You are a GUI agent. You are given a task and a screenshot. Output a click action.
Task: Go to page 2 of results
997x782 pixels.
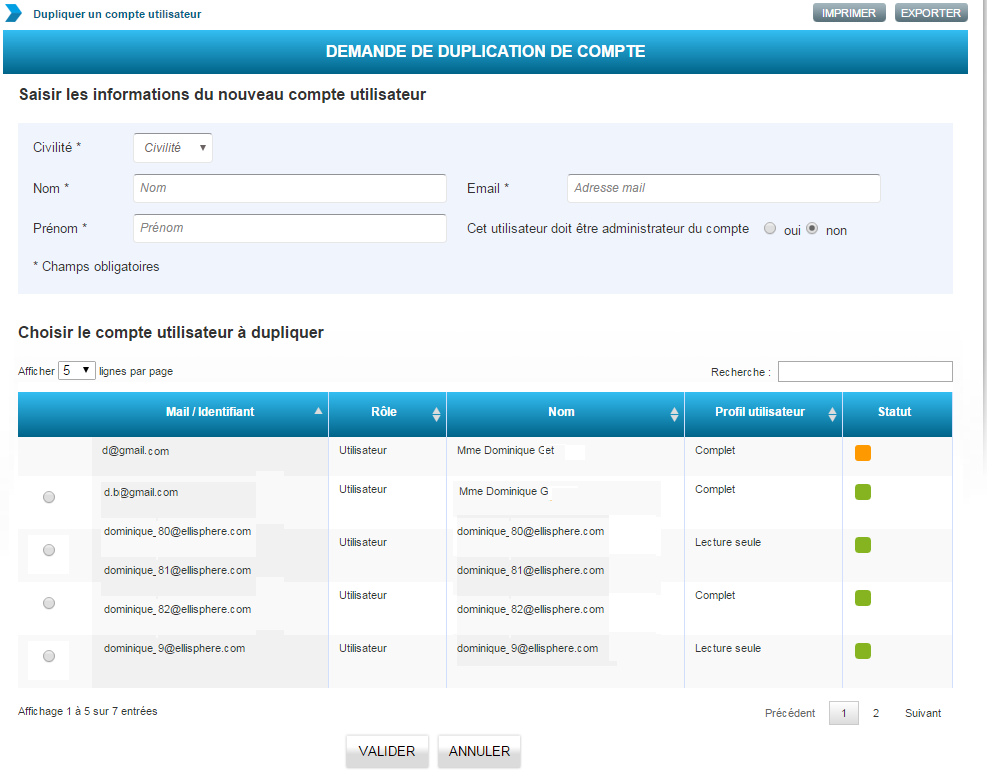tap(876, 713)
